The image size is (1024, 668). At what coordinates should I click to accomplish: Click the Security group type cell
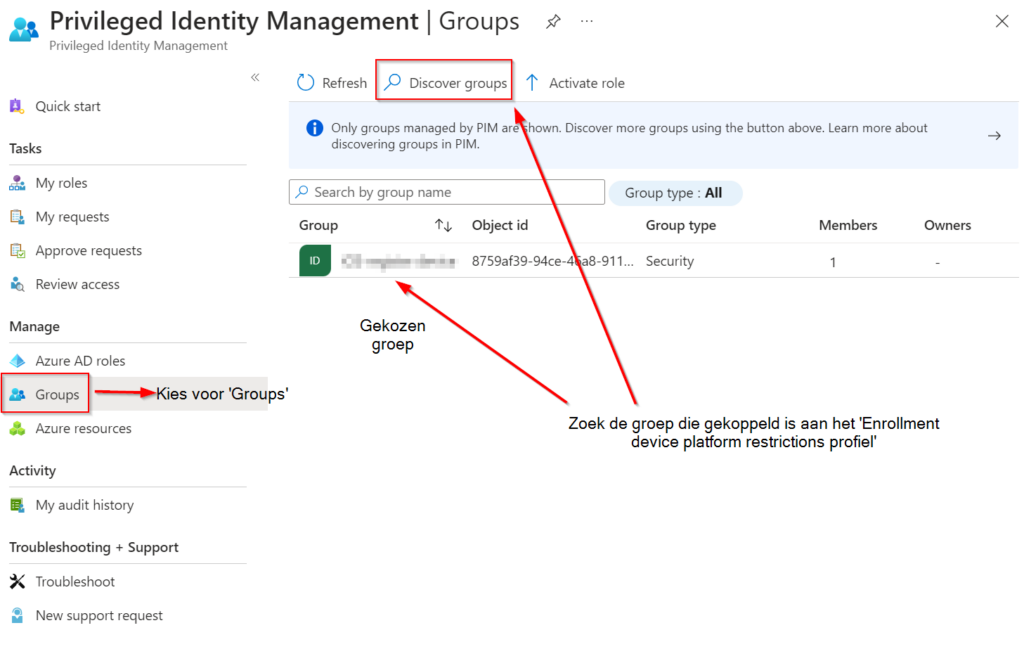click(x=670, y=261)
